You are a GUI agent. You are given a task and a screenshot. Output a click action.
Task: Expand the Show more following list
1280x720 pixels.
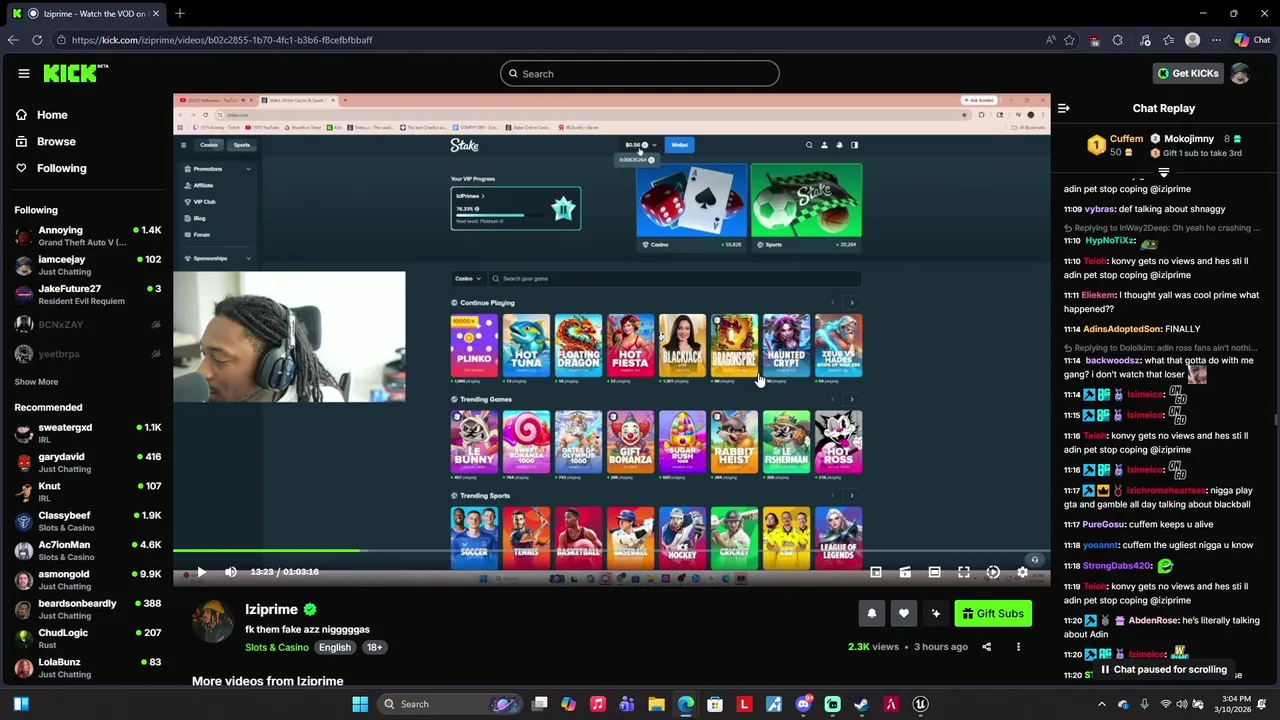click(x=36, y=382)
